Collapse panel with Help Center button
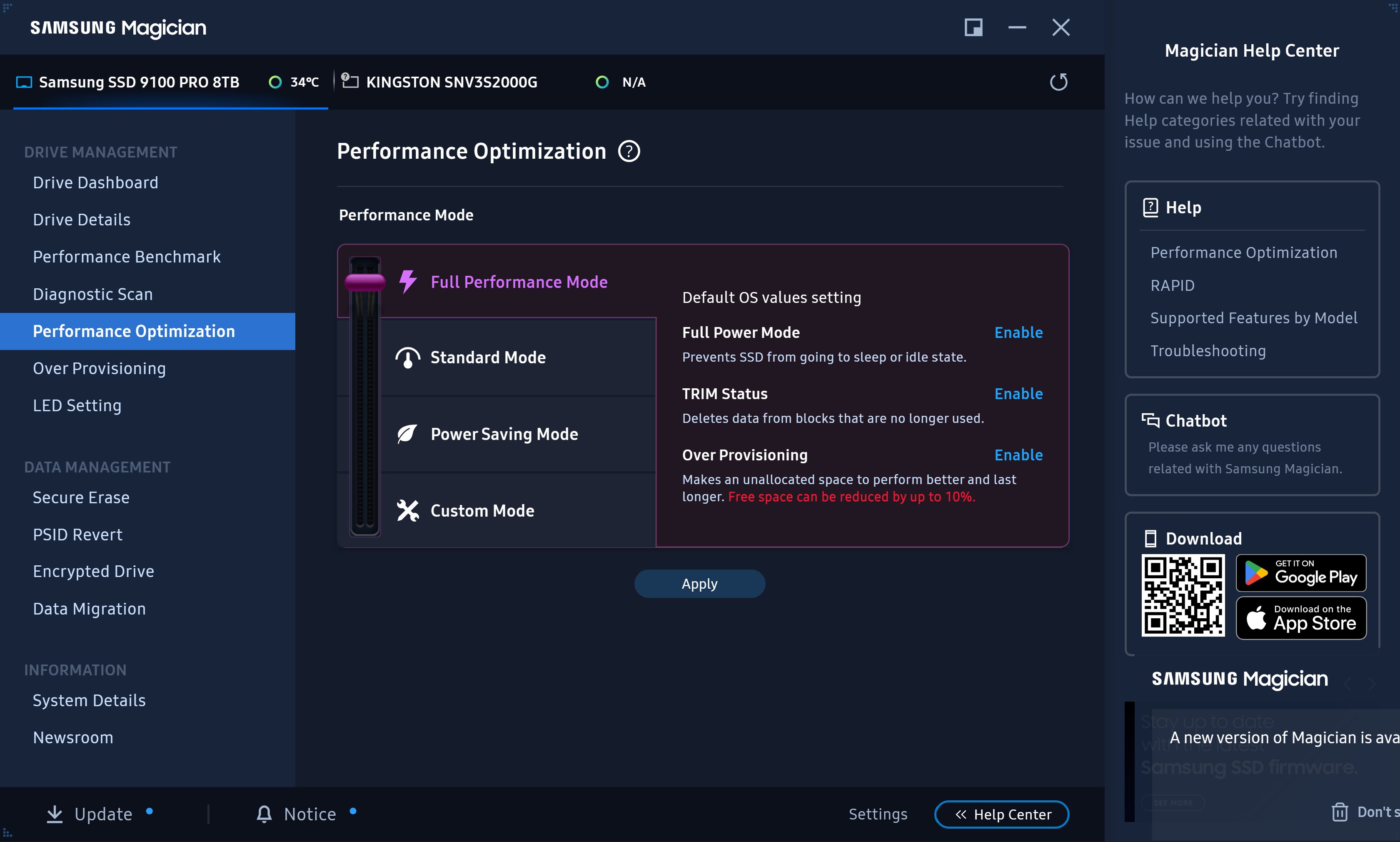This screenshot has width=1400, height=842. (1001, 814)
